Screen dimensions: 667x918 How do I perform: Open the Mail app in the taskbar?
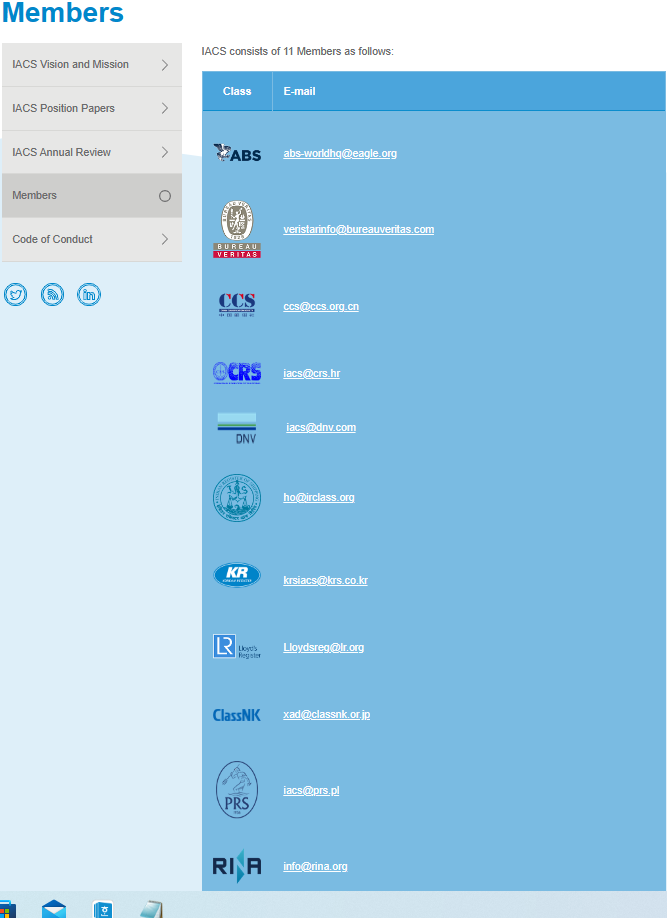[x=54, y=909]
